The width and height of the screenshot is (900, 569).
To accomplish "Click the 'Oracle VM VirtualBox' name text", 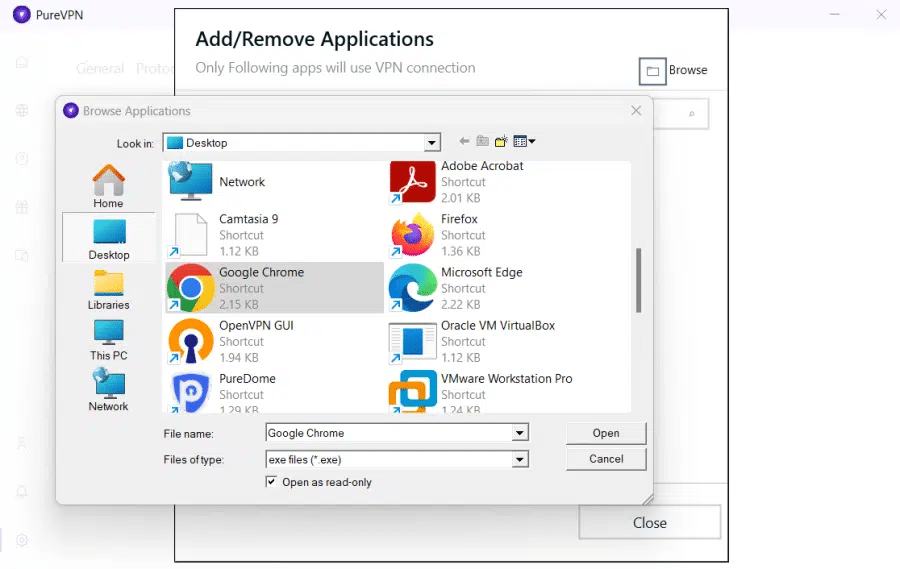I will 498,326.
